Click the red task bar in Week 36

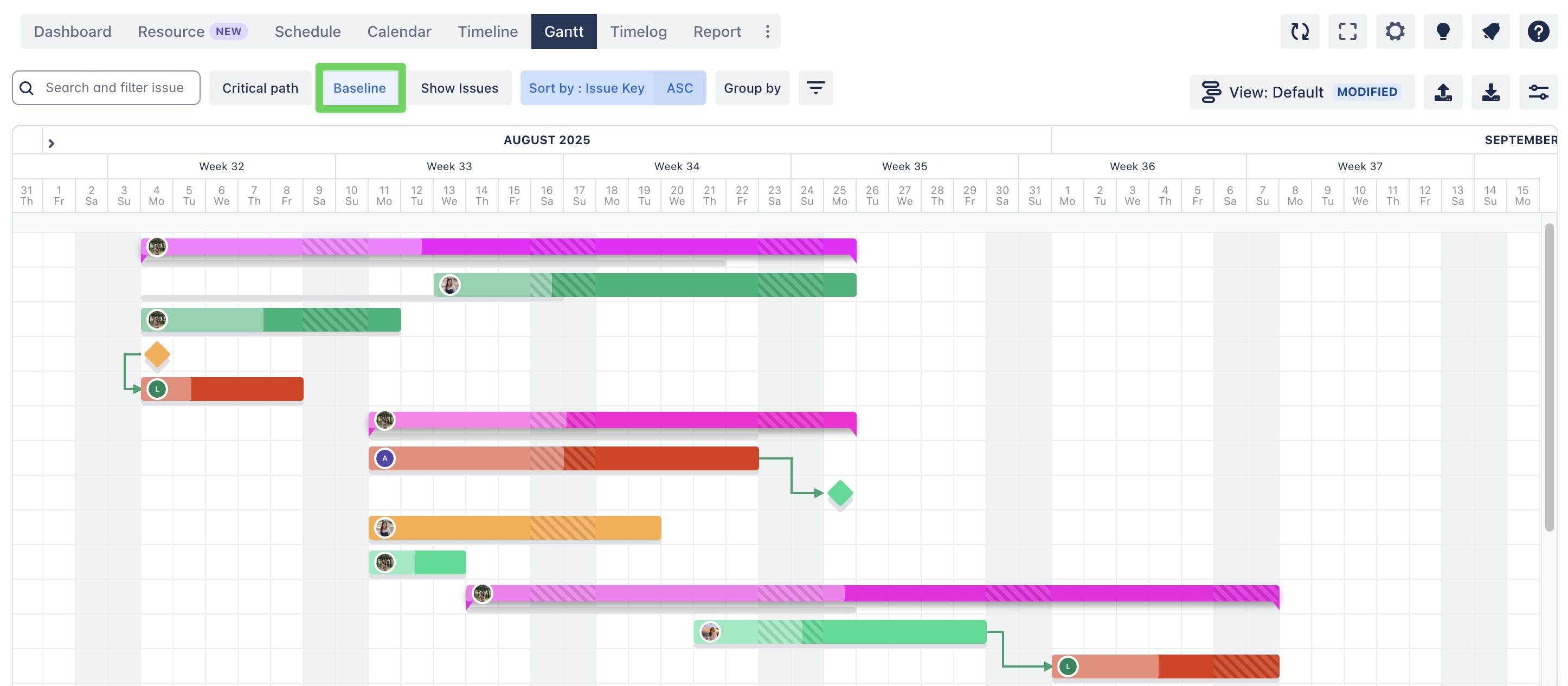[1166, 666]
